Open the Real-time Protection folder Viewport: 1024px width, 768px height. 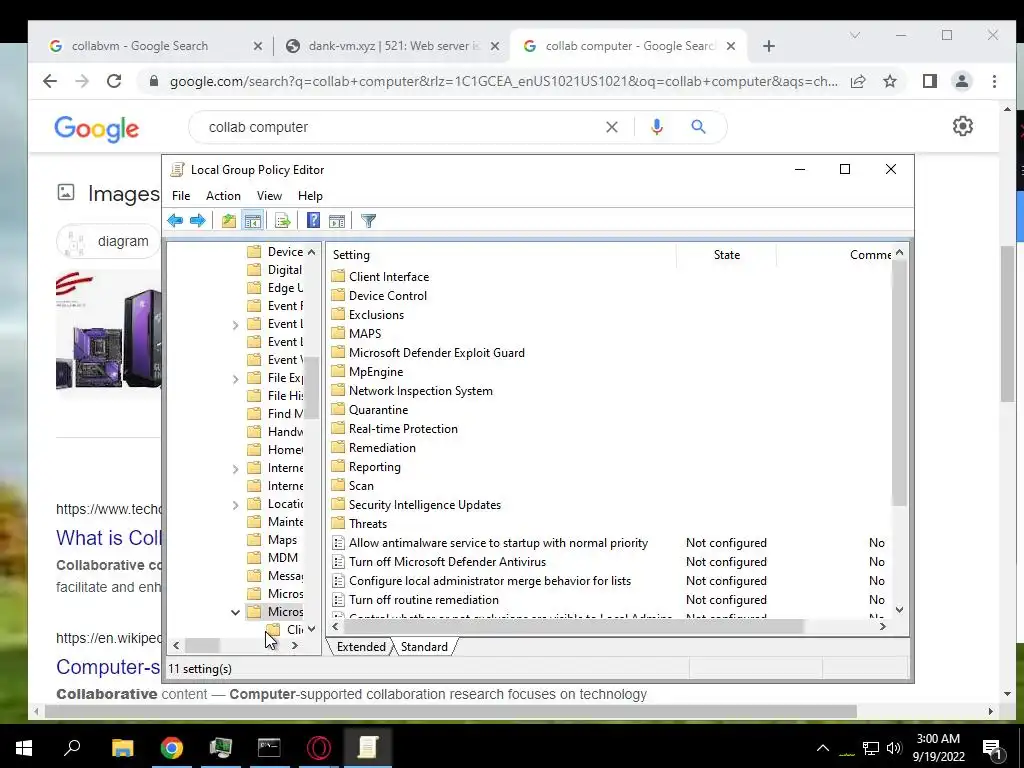pyautogui.click(x=403, y=428)
